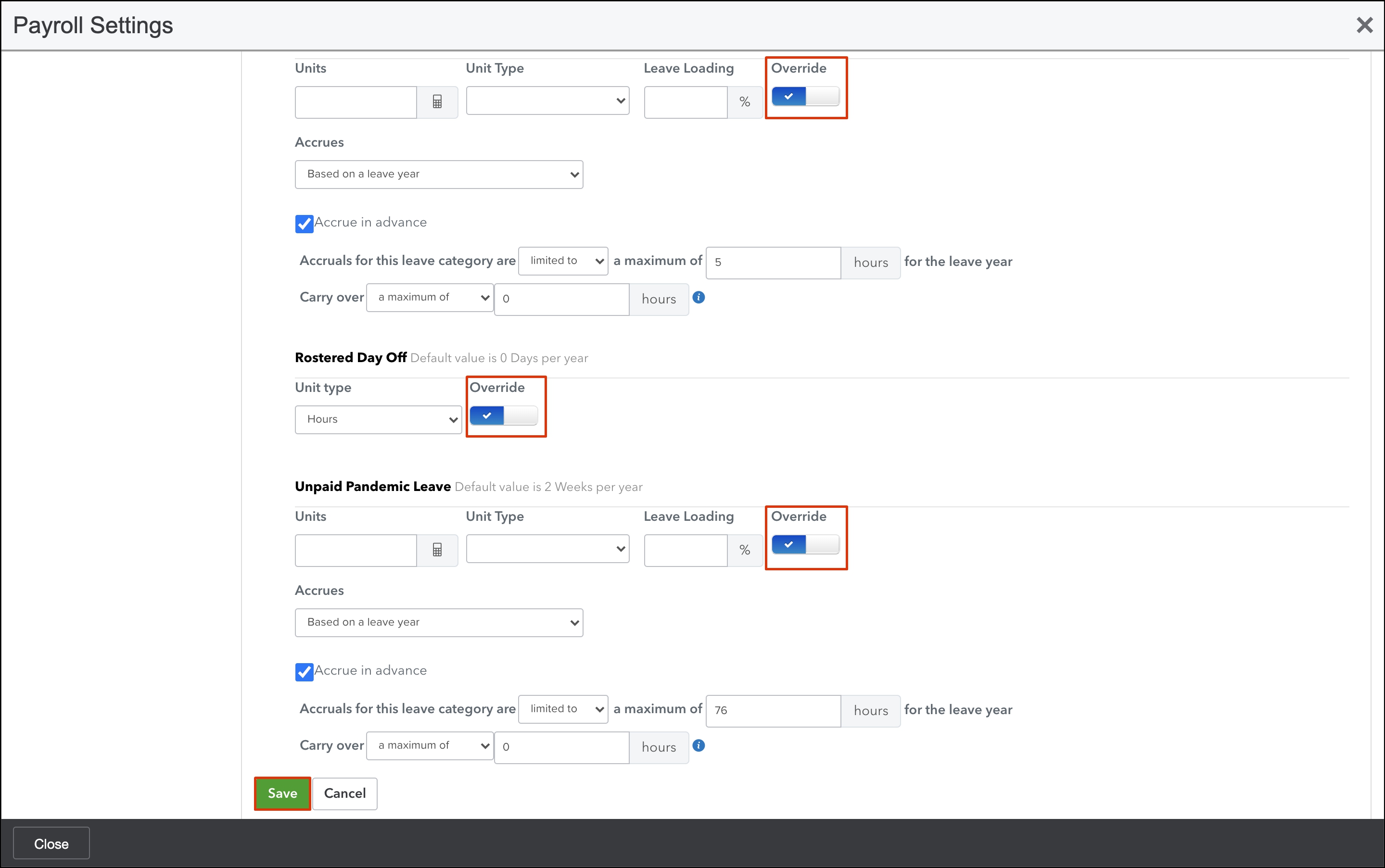Click calculator icon in Unpaid Pandemic Leave units
Viewport: 1385px width, 868px height.
click(x=437, y=550)
